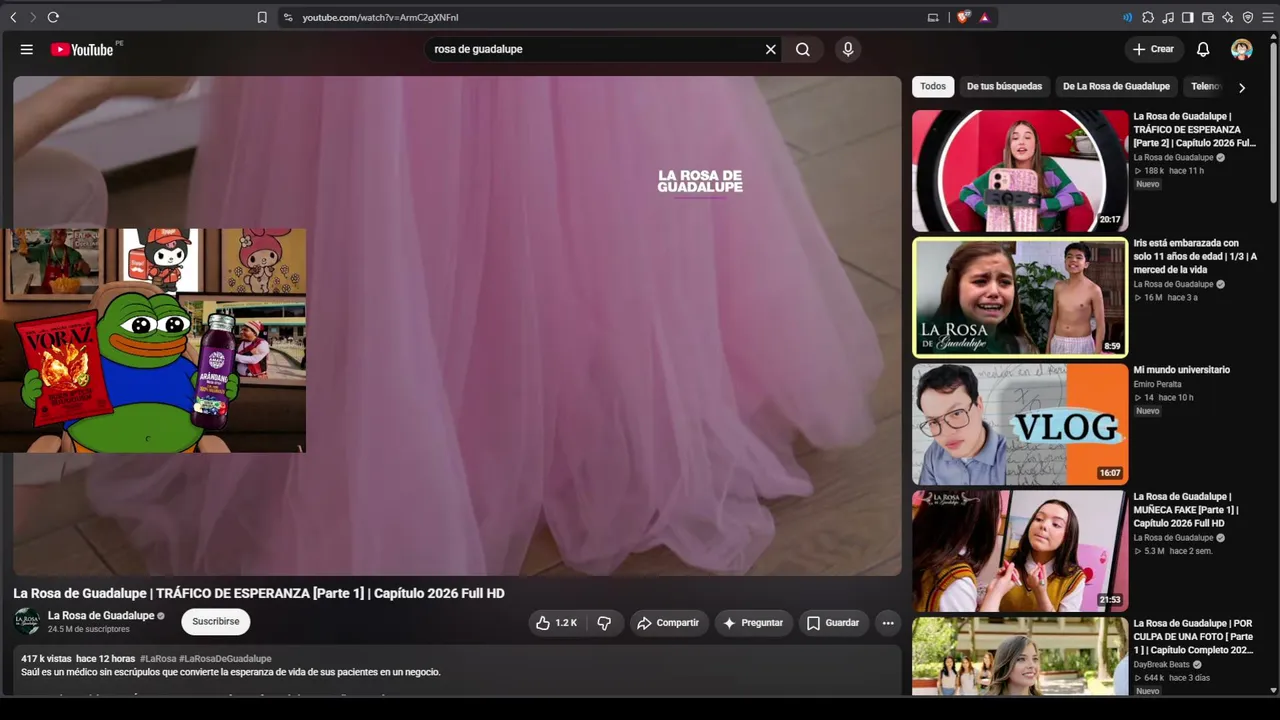This screenshot has height=720, width=1280.
Task: Save the video with Guardar
Action: 834,623
